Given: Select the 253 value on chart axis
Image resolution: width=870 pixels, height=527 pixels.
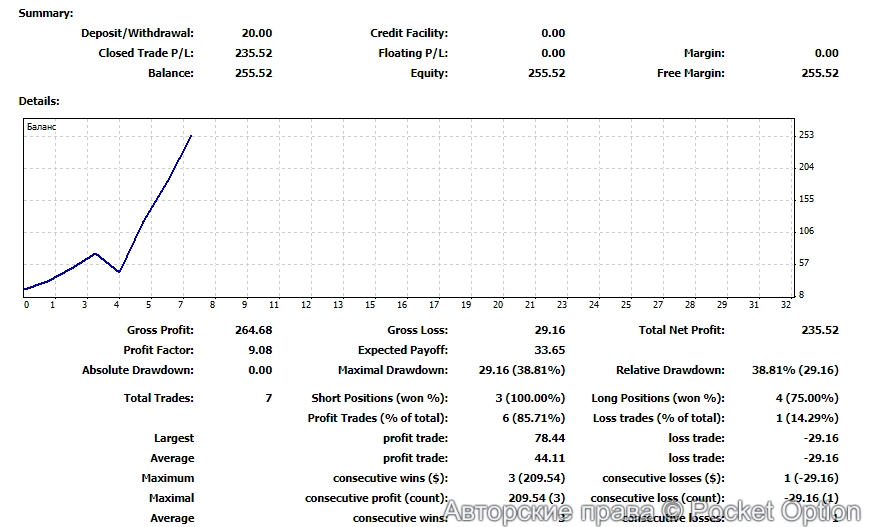Looking at the screenshot, I should [x=806, y=135].
